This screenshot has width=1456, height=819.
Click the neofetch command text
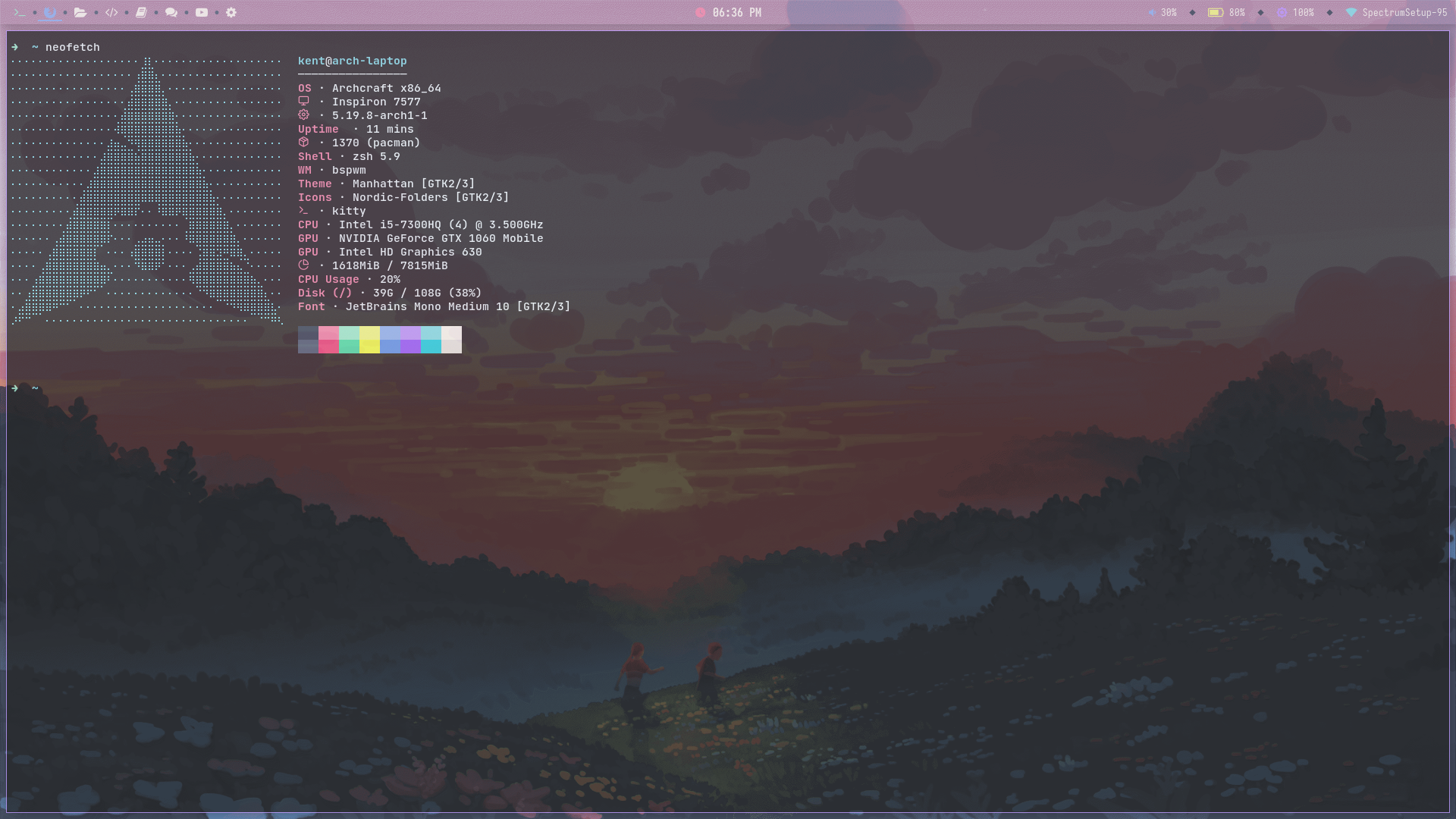(72, 46)
